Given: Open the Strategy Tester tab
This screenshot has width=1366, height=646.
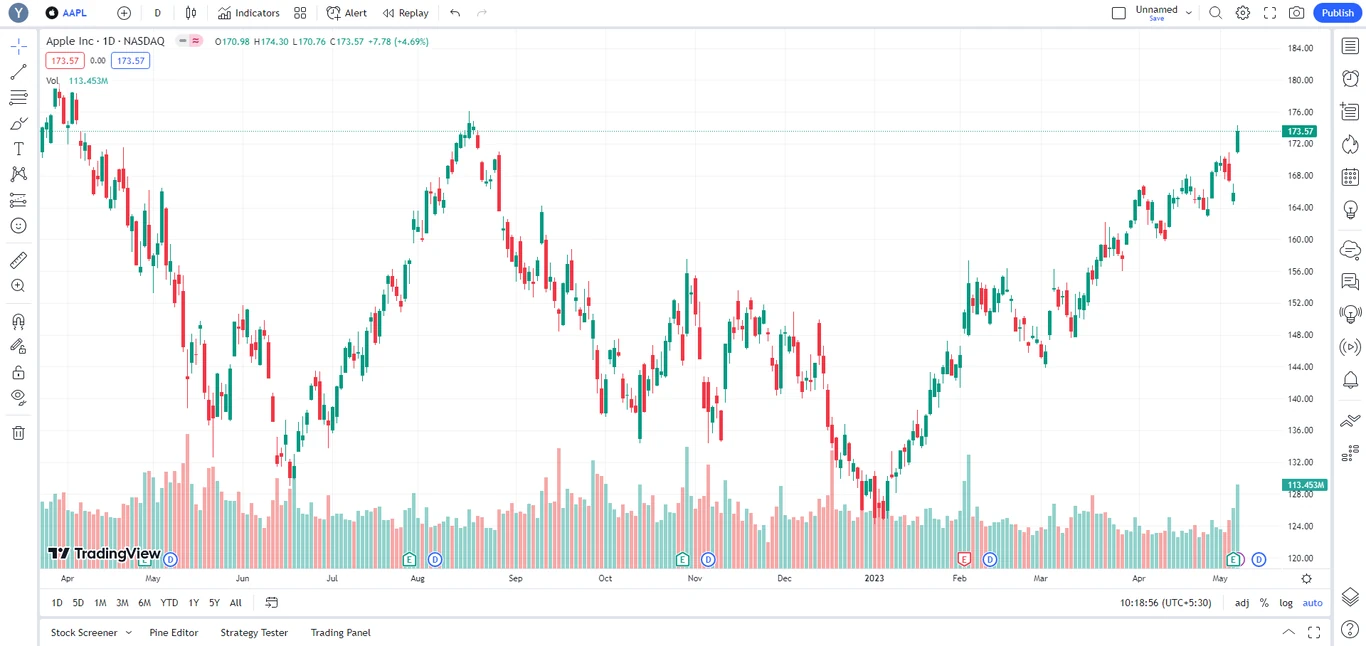Looking at the screenshot, I should (x=254, y=633).
